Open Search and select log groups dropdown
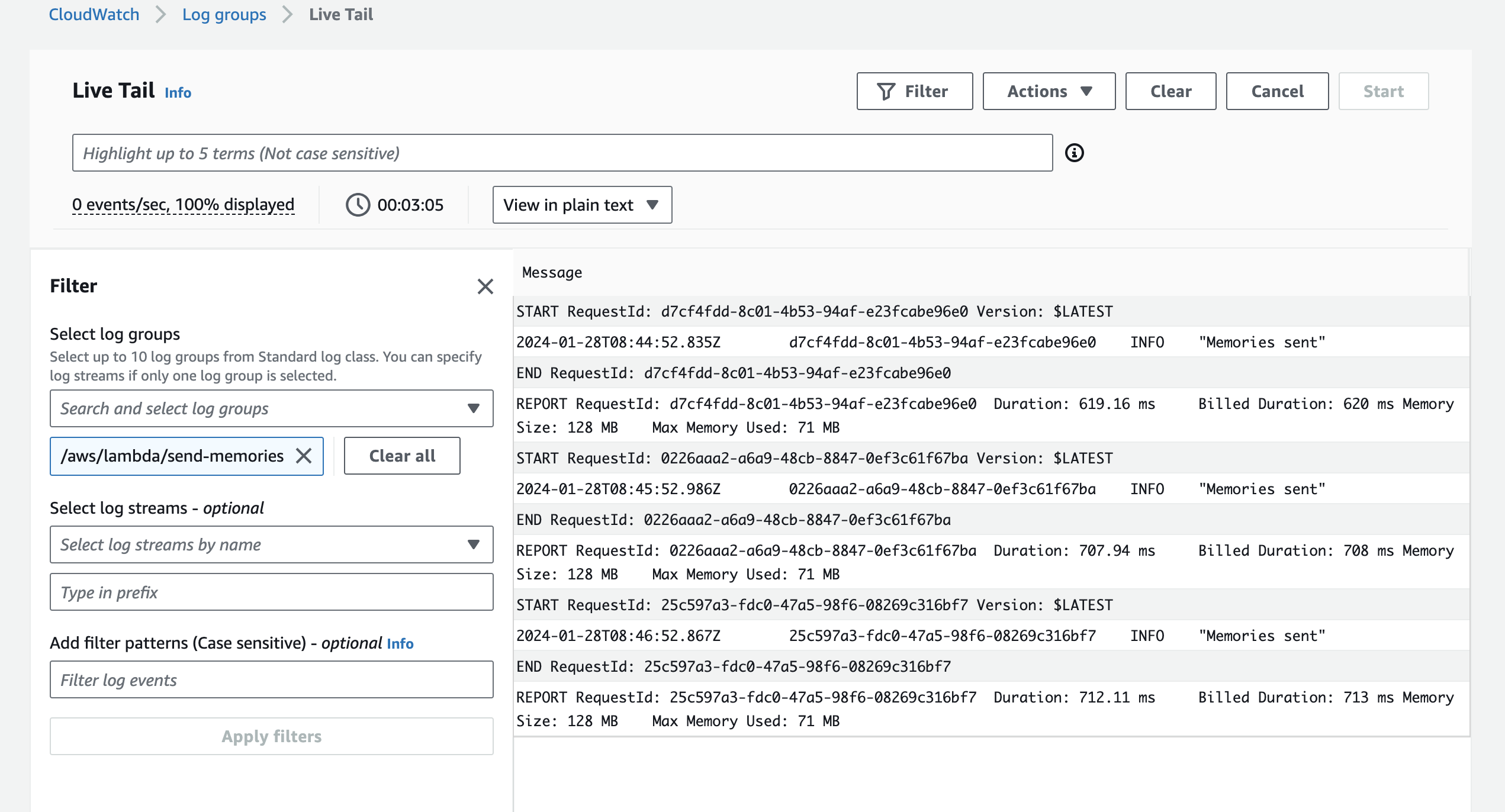The height and width of the screenshot is (812, 1505). click(271, 408)
